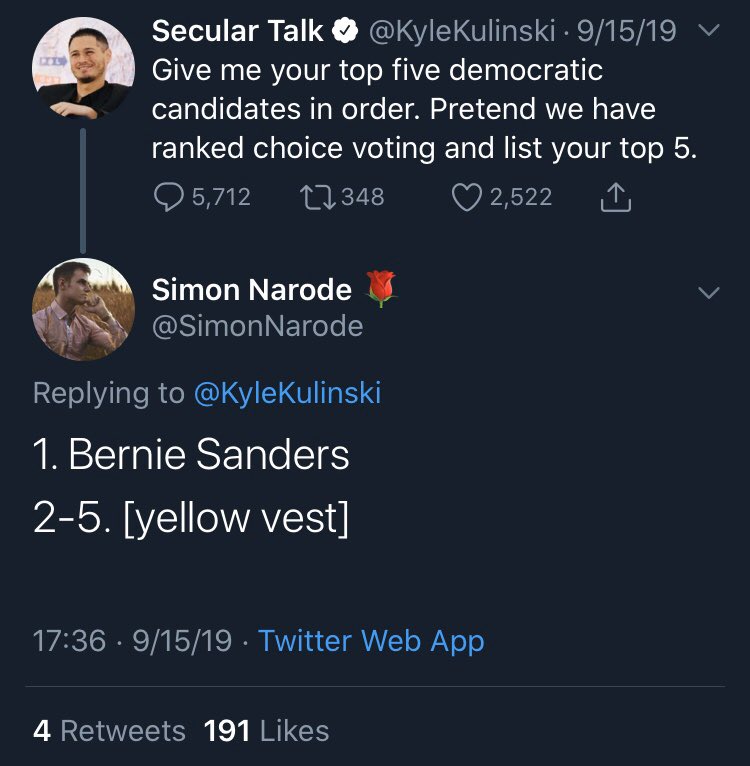This screenshot has height=766, width=750.
Task: Click the Simon Narode display name
Action: pyautogui.click(x=252, y=290)
